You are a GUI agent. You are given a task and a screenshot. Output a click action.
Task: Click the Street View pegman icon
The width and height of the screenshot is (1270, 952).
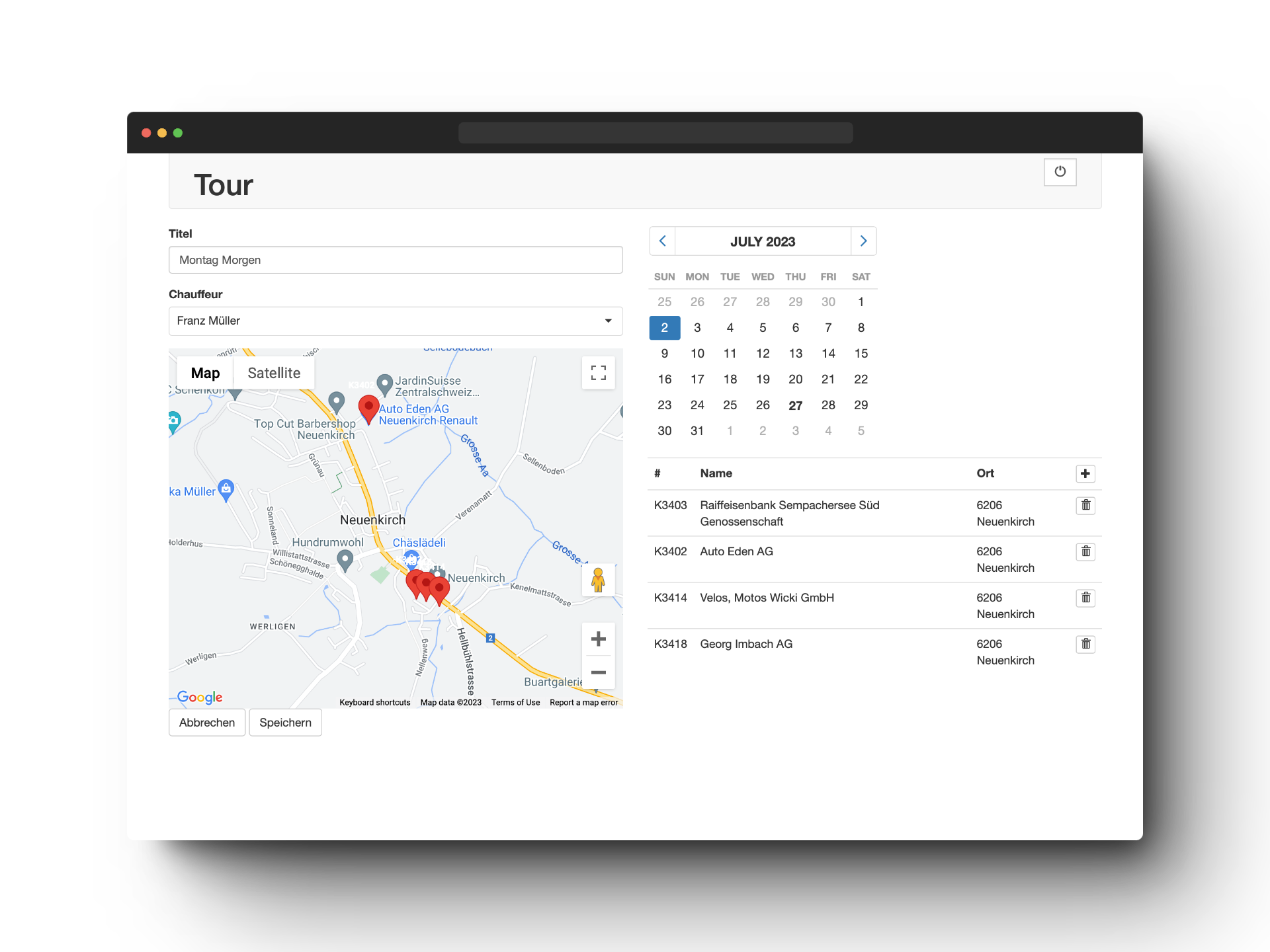tap(598, 580)
